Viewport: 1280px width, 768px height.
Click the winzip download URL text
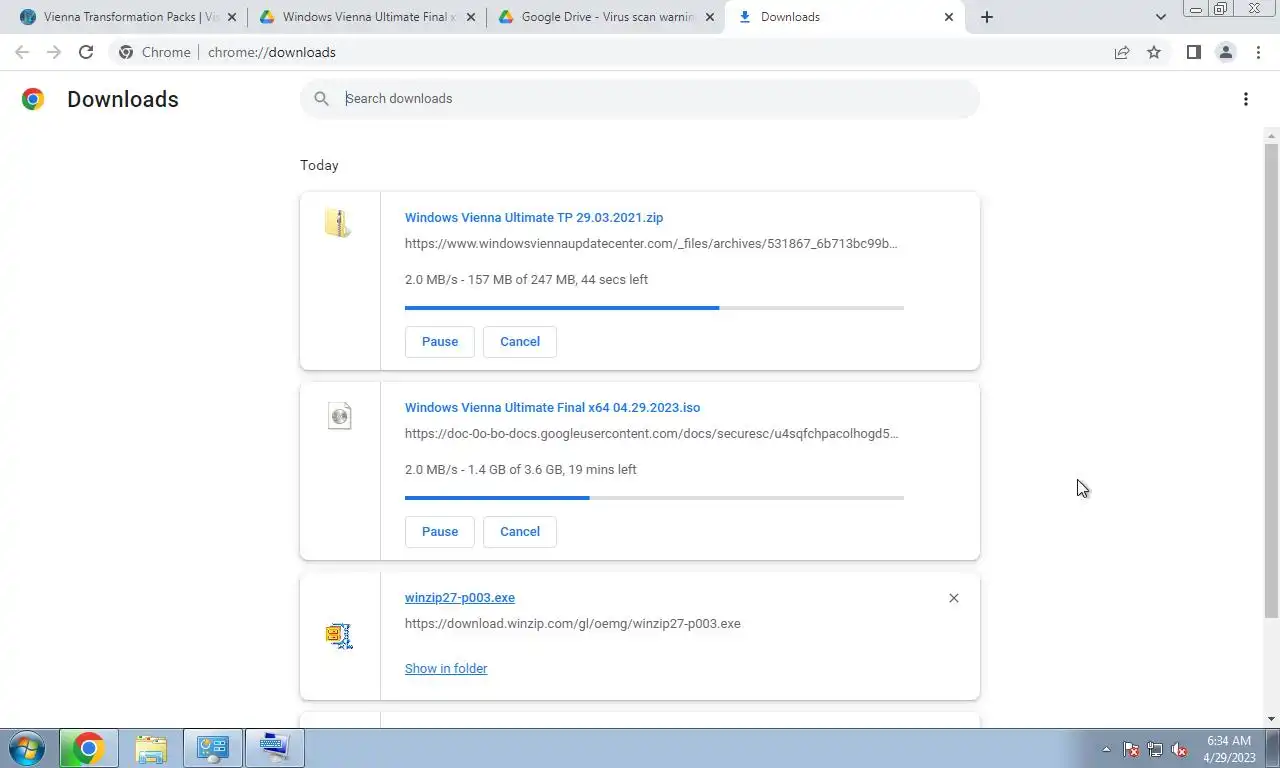[x=573, y=623]
